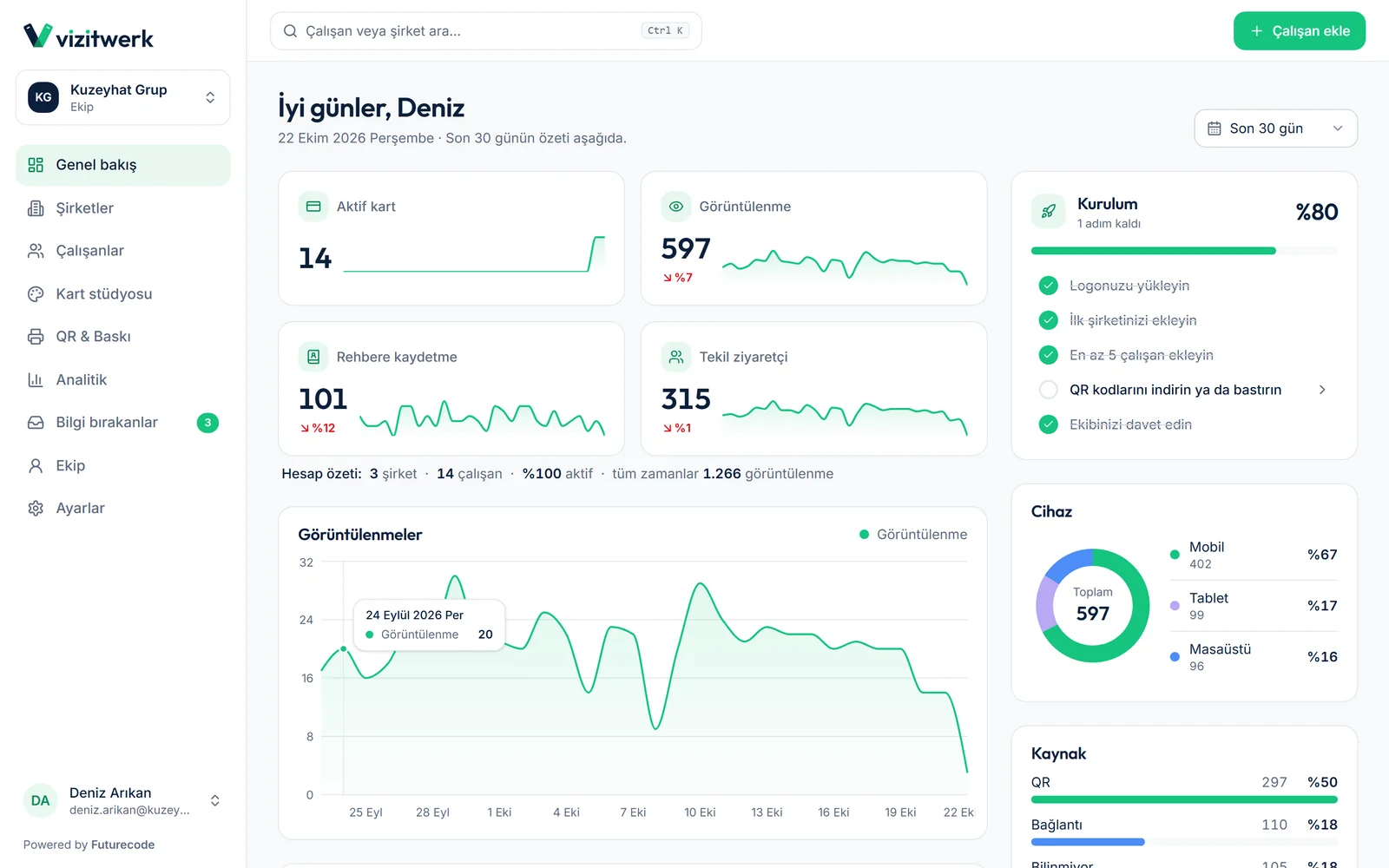Go to Şirketler in the sidebar
Viewport: 1389px width, 868px height.
[x=122, y=208]
